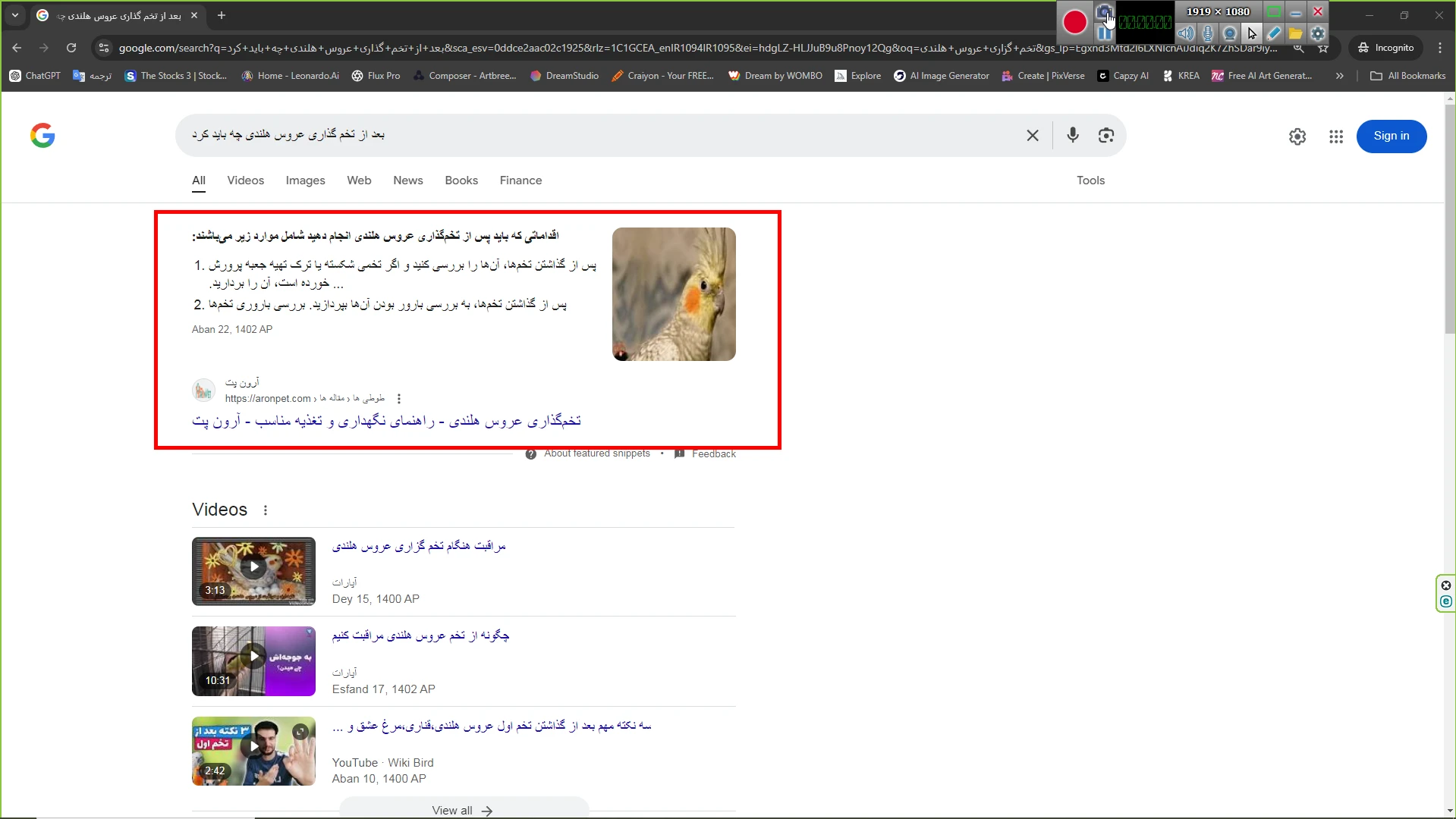Play the 10:31 video thumbnail
The image size is (1456, 819).
coord(253,661)
